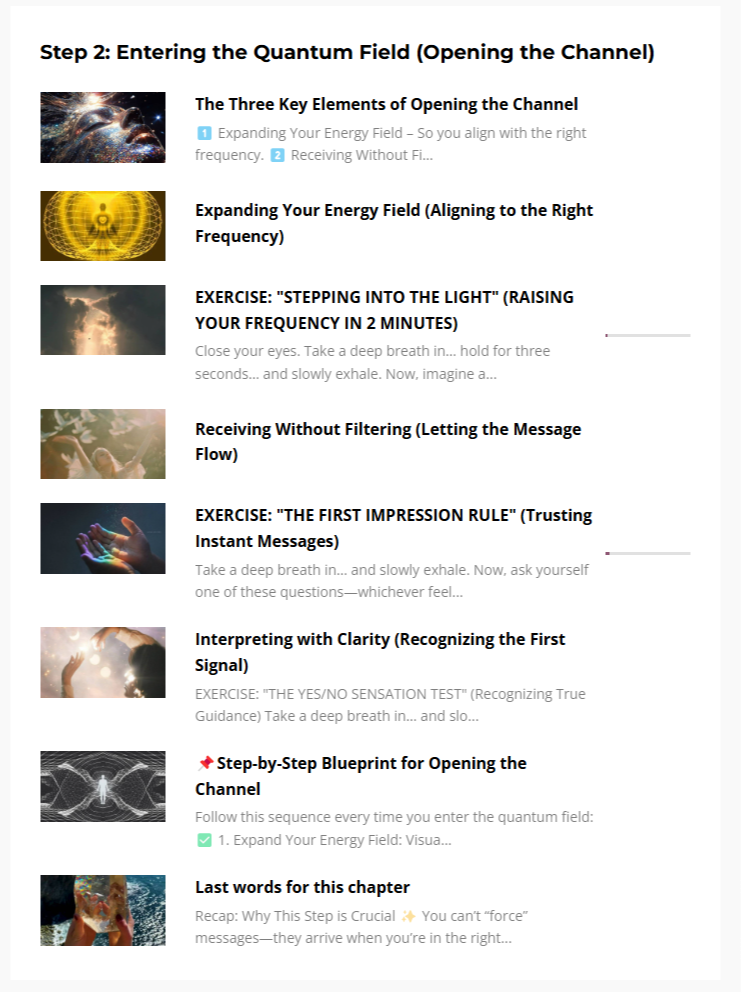Viewport: 741px width, 992px height.
Task: Click progress bar of Stepping Into Light exercise
Action: [x=647, y=335]
